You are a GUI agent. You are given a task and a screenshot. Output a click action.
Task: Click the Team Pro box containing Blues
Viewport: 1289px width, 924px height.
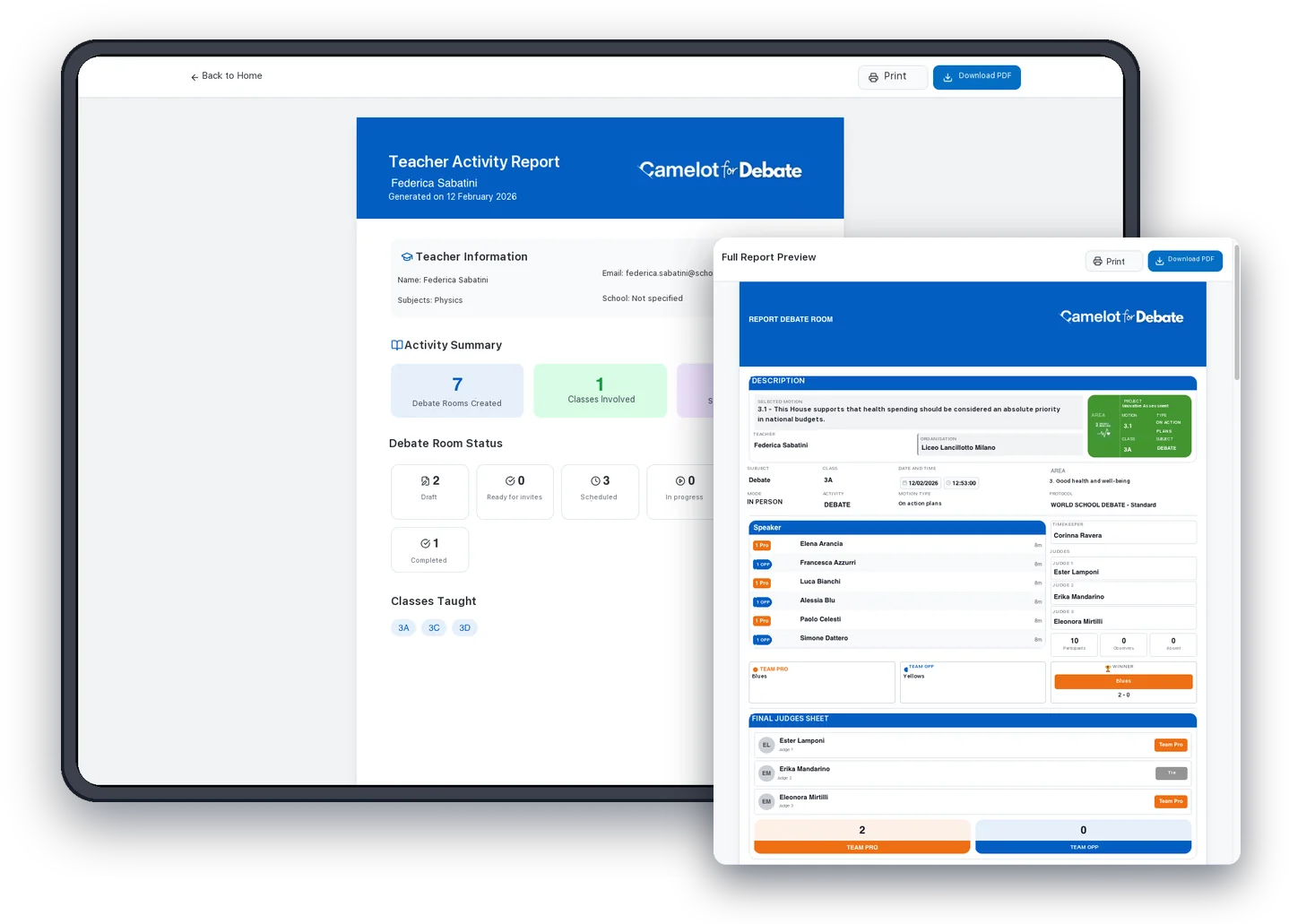[822, 683]
